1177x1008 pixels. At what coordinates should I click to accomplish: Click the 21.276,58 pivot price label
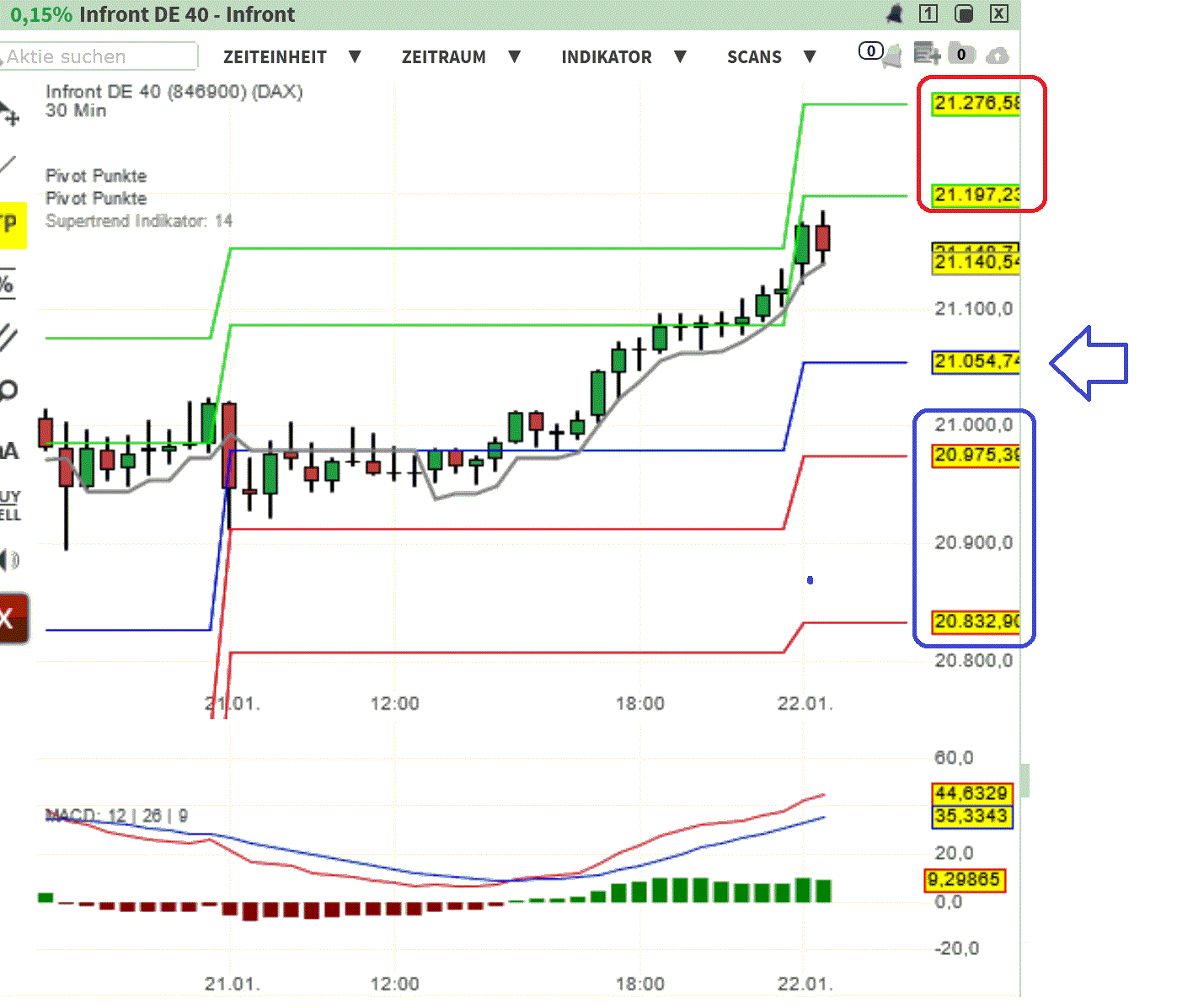coord(976,104)
